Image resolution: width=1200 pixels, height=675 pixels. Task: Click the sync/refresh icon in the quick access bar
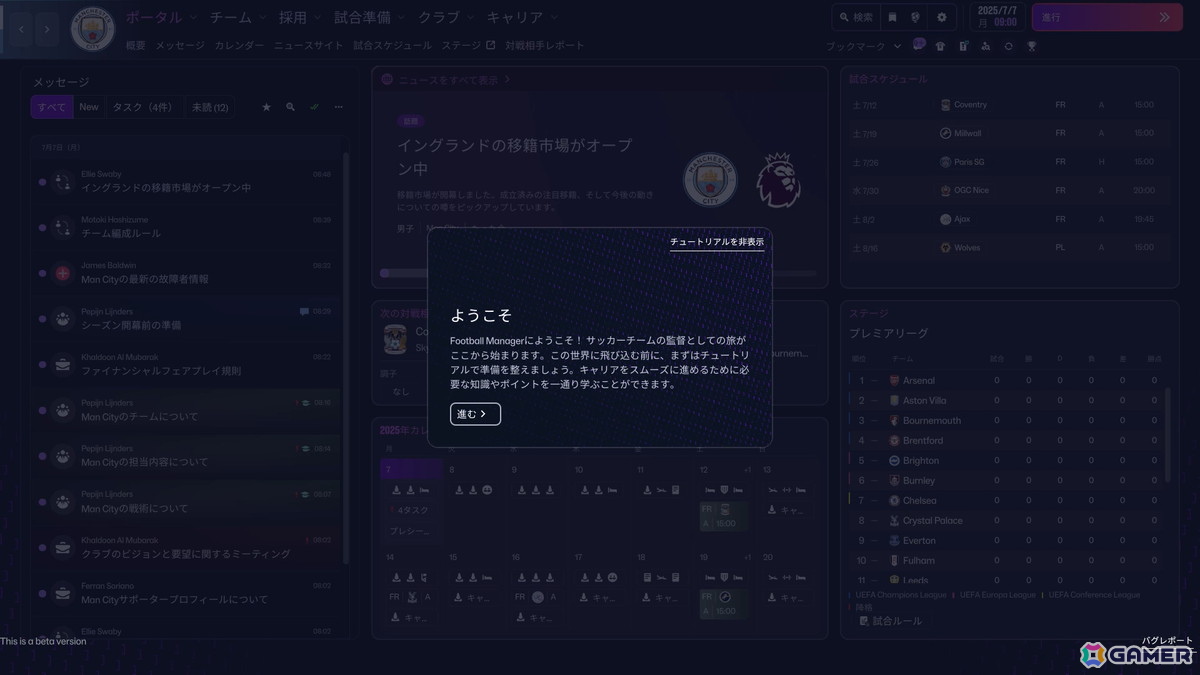click(1008, 46)
